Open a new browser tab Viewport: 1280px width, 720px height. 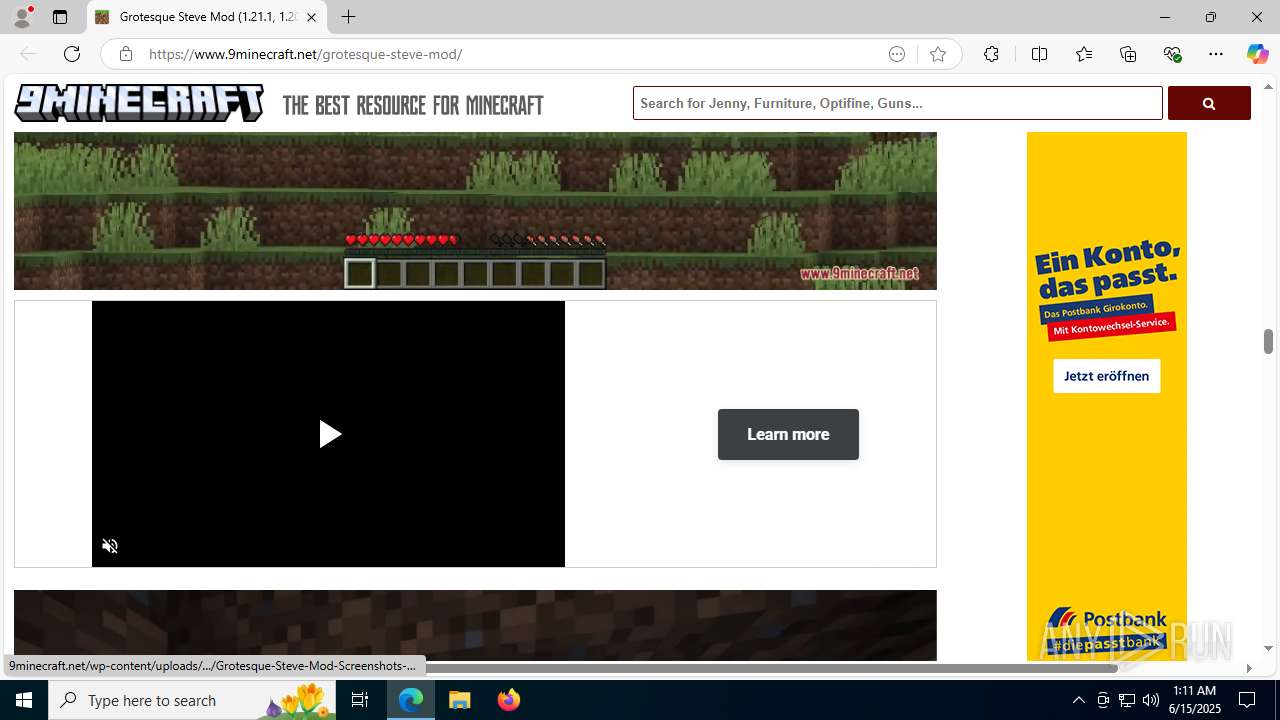point(348,17)
